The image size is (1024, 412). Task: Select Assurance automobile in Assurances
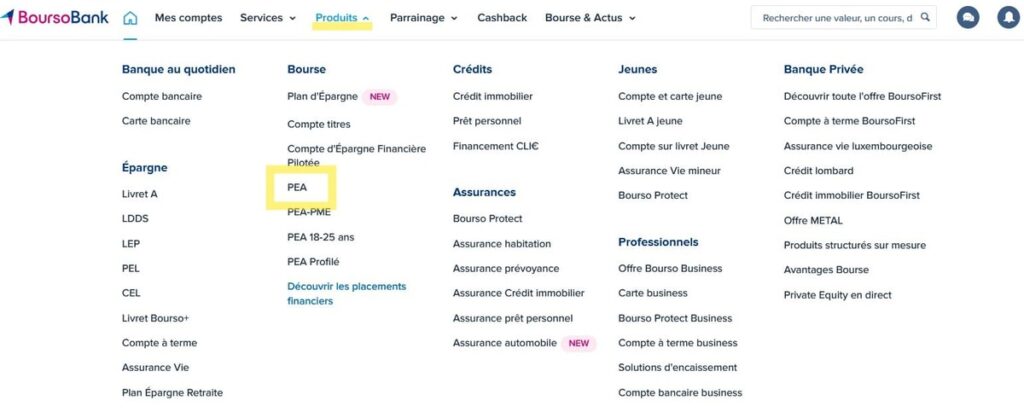tap(504, 343)
